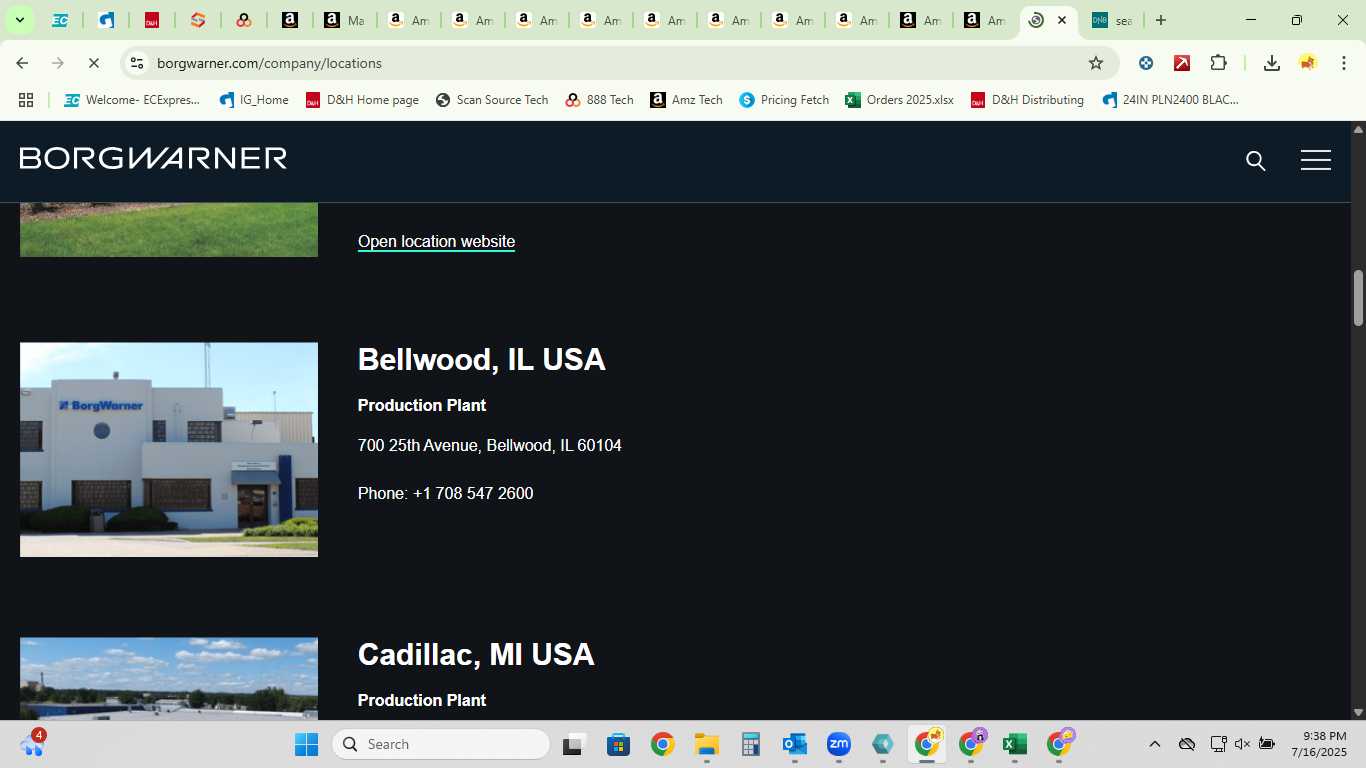The height and width of the screenshot is (768, 1366).
Task: Click Production Plant label under Cadillac
Action: [422, 700]
